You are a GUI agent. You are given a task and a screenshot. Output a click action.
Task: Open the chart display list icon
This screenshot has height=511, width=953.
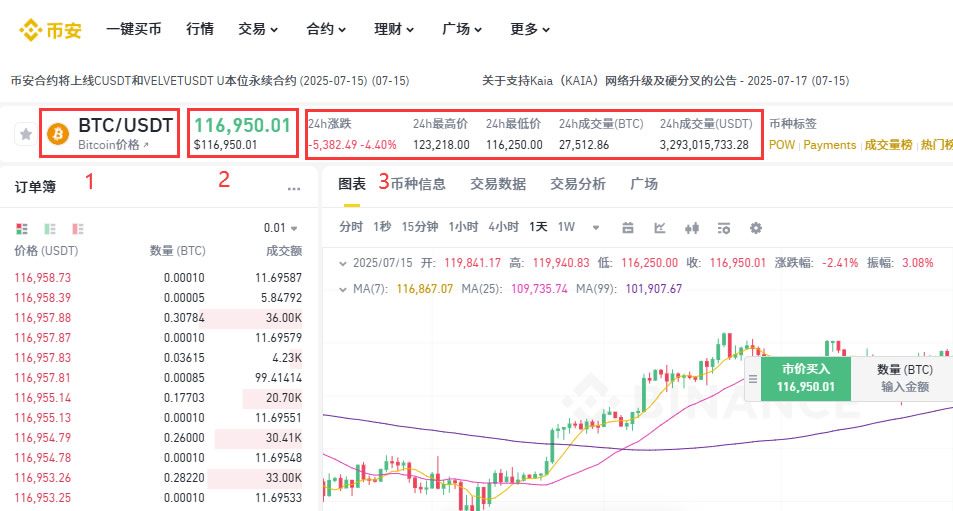point(723,228)
